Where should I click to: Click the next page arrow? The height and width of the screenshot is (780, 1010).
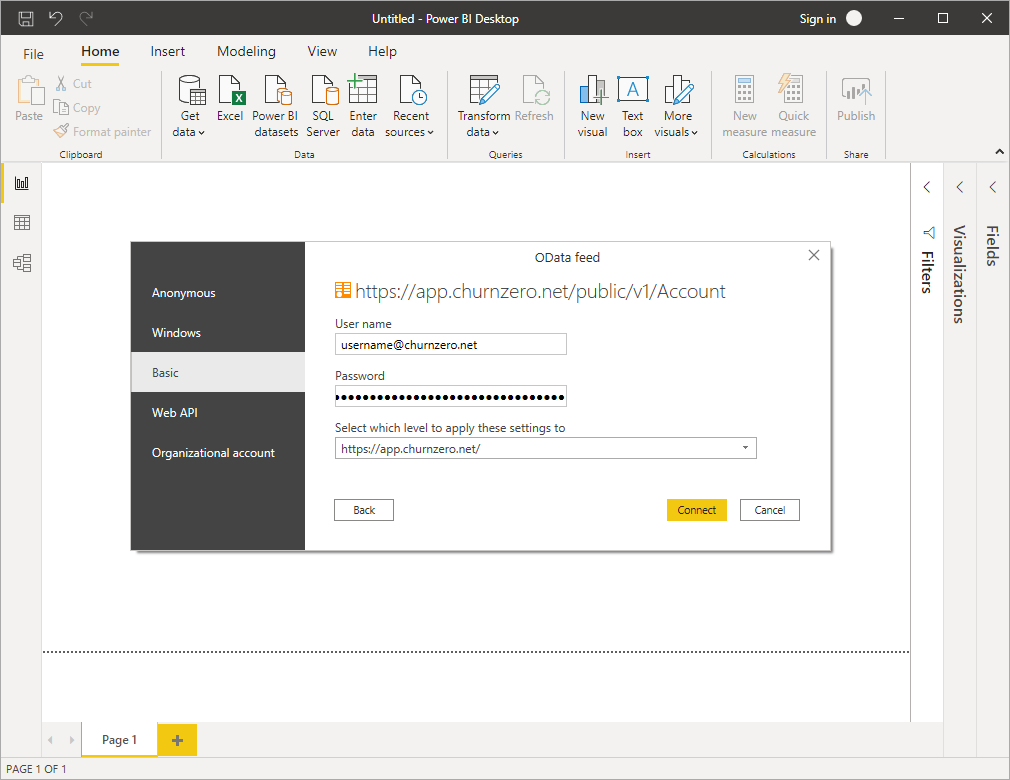pos(71,740)
